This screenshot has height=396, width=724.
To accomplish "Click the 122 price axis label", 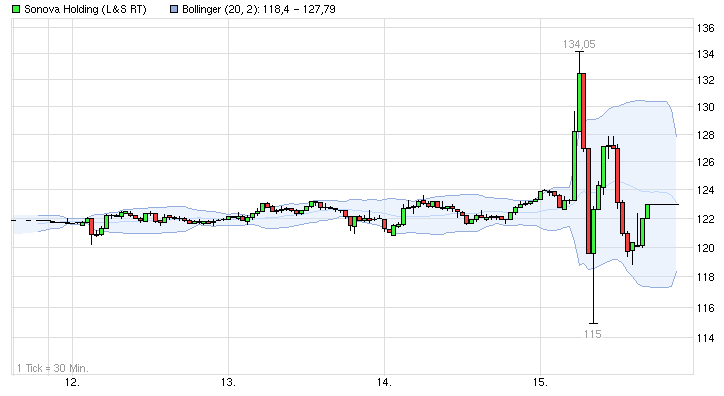I will pyautogui.click(x=706, y=219).
